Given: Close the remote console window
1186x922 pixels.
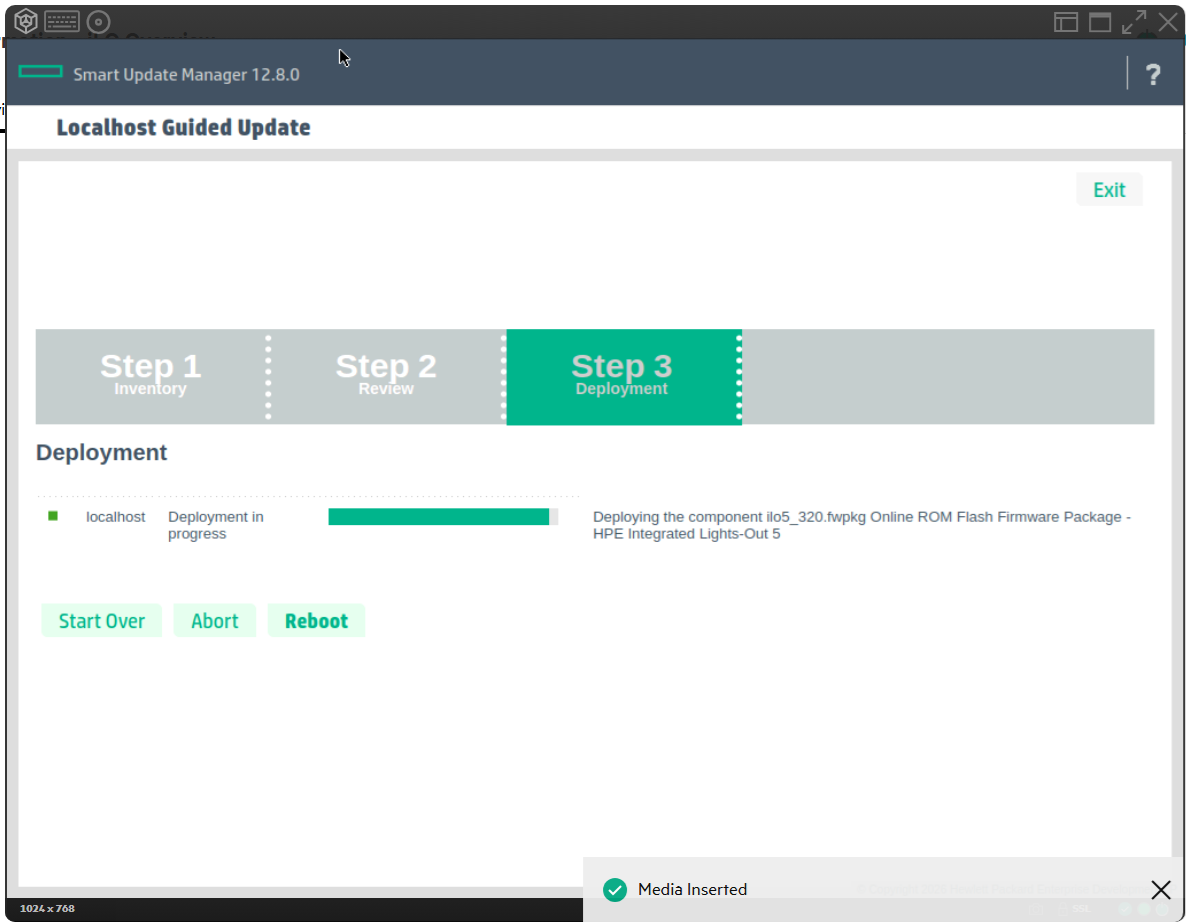Looking at the screenshot, I should 1168,22.
